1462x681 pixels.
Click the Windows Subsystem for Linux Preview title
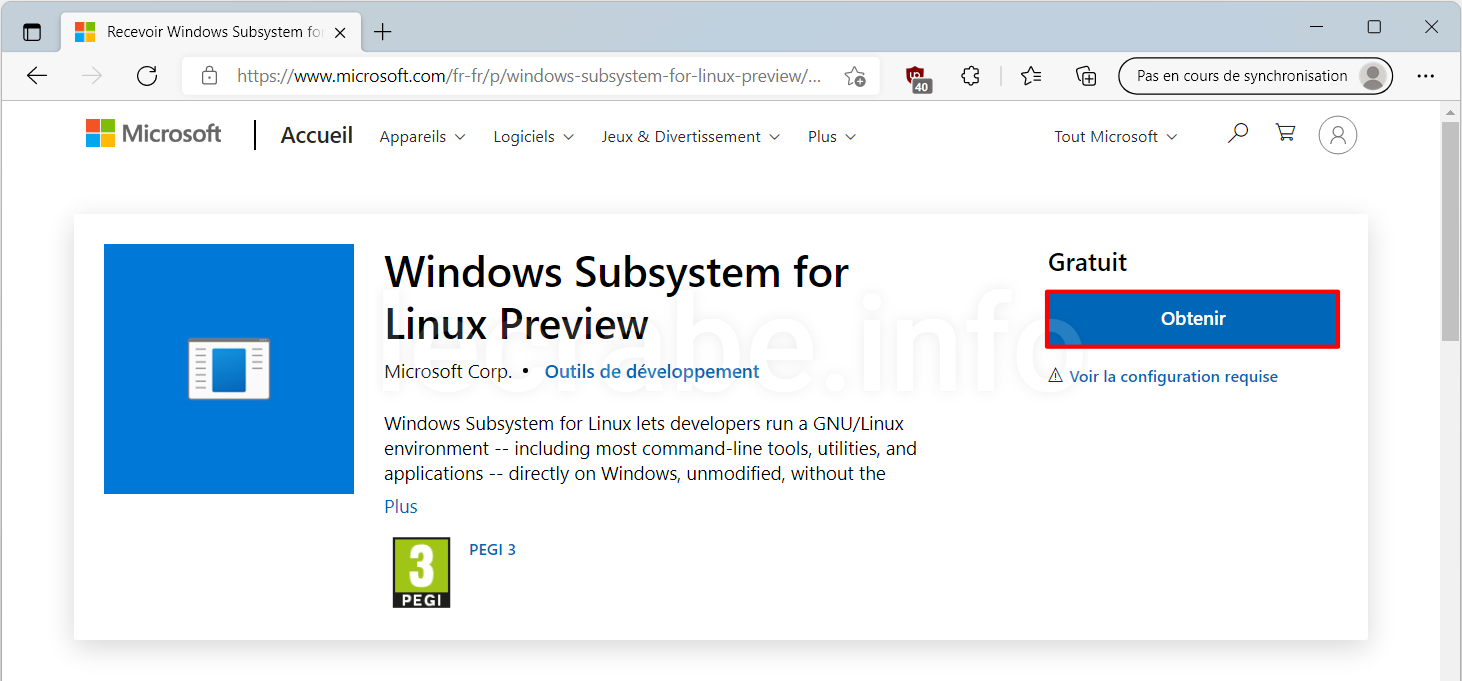tap(617, 298)
